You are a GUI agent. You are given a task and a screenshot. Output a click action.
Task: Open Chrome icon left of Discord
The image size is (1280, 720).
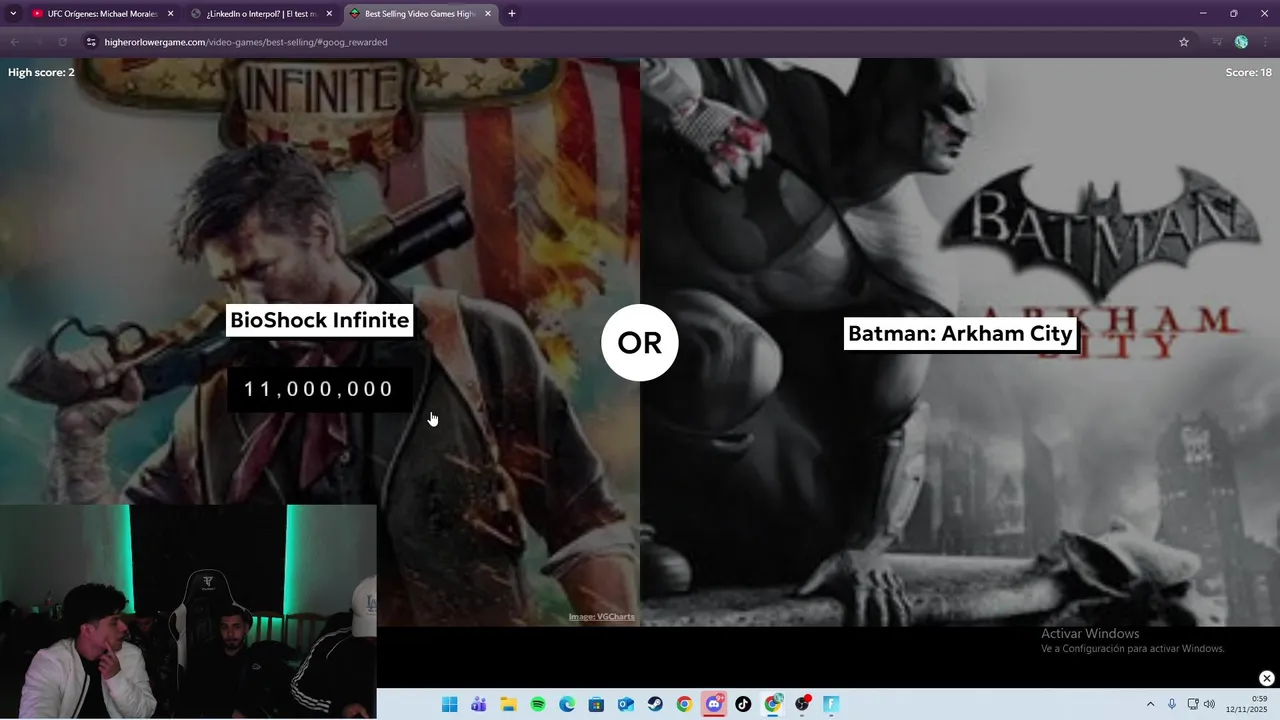pos(684,704)
